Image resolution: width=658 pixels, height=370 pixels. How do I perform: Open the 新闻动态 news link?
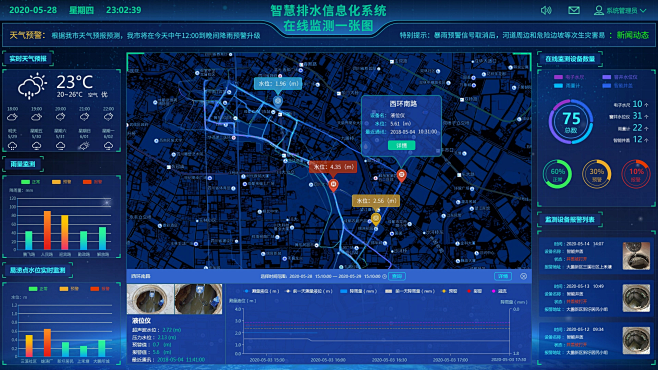[632, 35]
